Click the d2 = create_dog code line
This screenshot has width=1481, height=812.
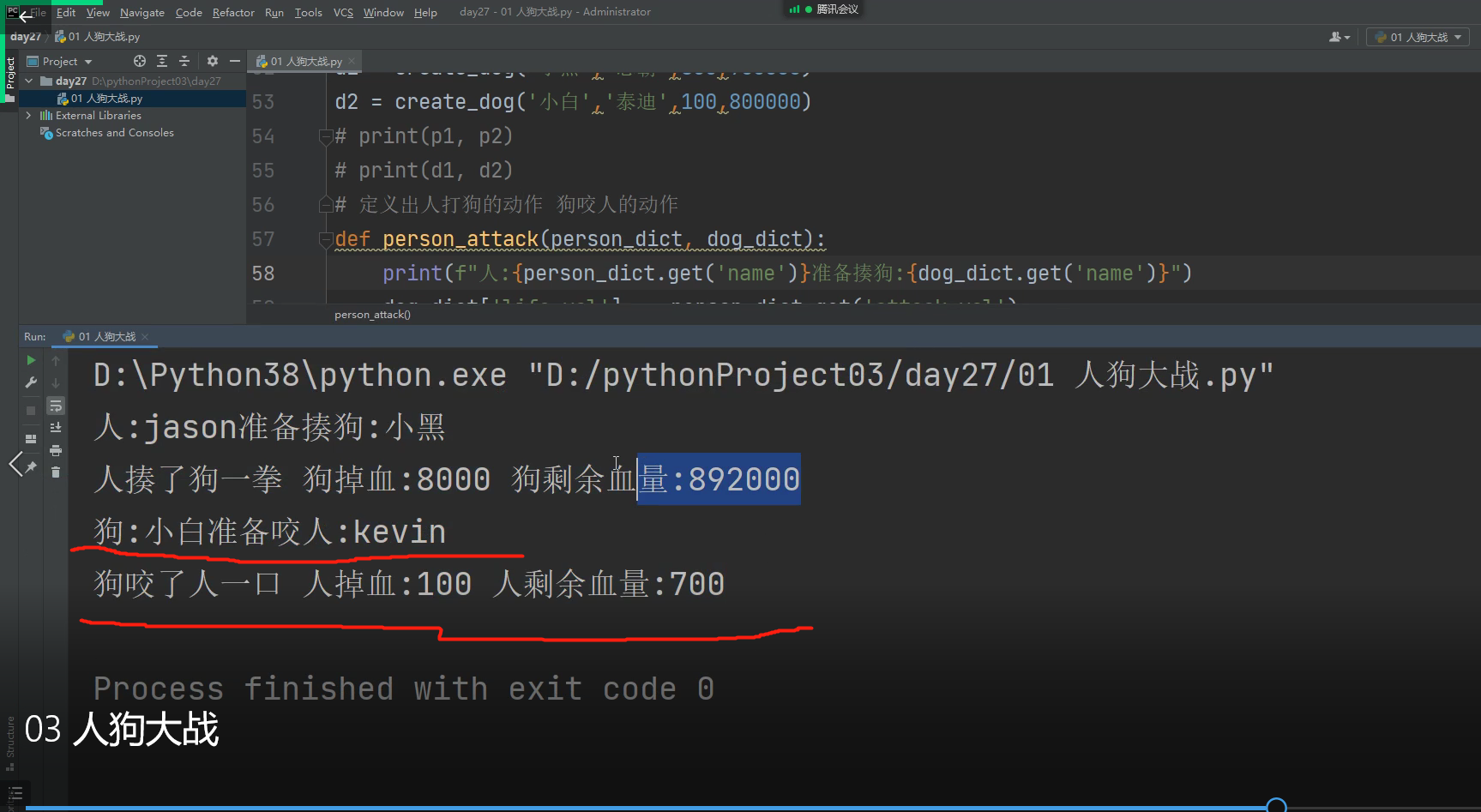(573, 101)
